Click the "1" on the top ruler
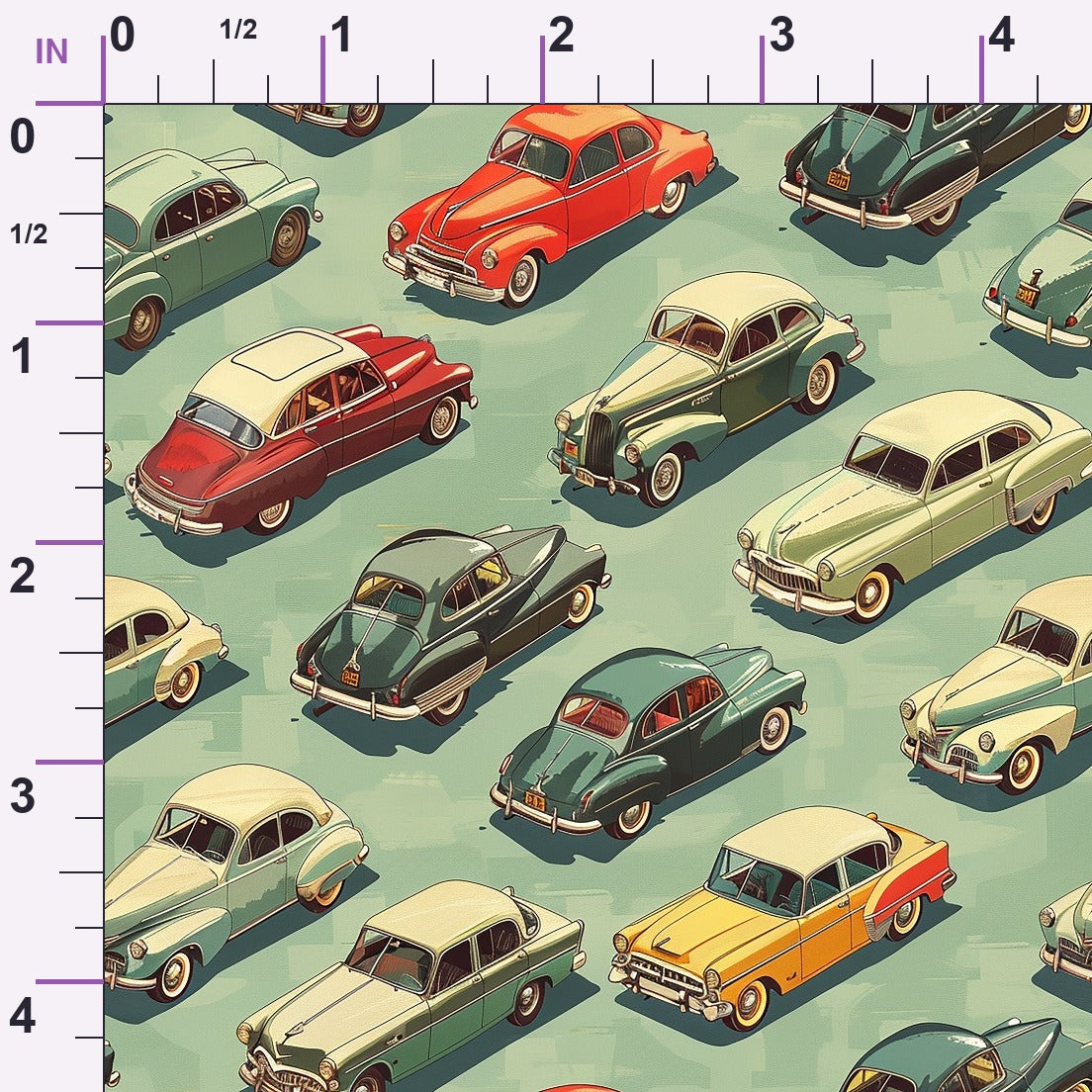The width and height of the screenshot is (1092, 1092). (x=341, y=35)
